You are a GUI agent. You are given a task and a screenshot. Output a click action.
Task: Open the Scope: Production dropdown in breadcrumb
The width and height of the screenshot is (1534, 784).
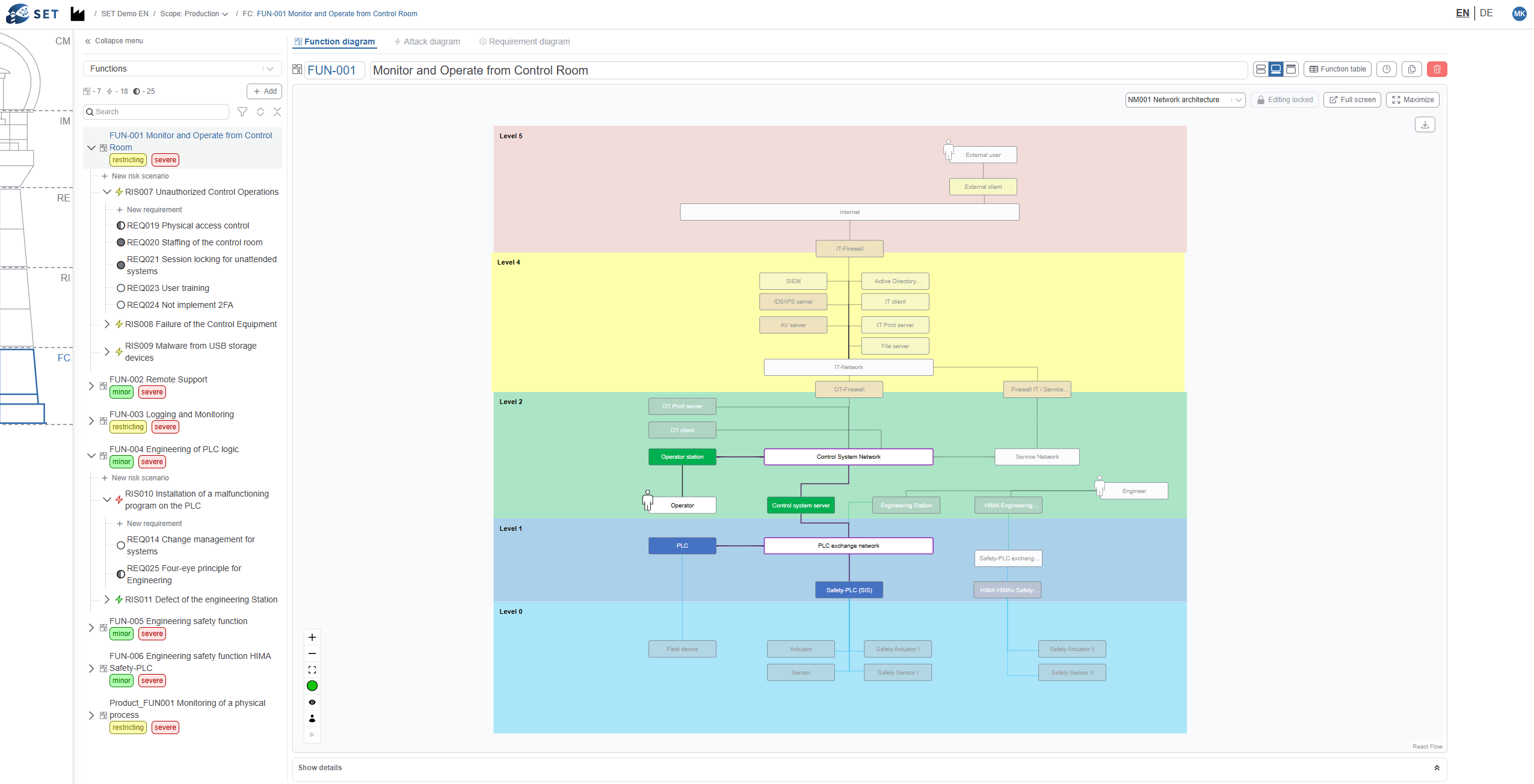pyautogui.click(x=194, y=14)
